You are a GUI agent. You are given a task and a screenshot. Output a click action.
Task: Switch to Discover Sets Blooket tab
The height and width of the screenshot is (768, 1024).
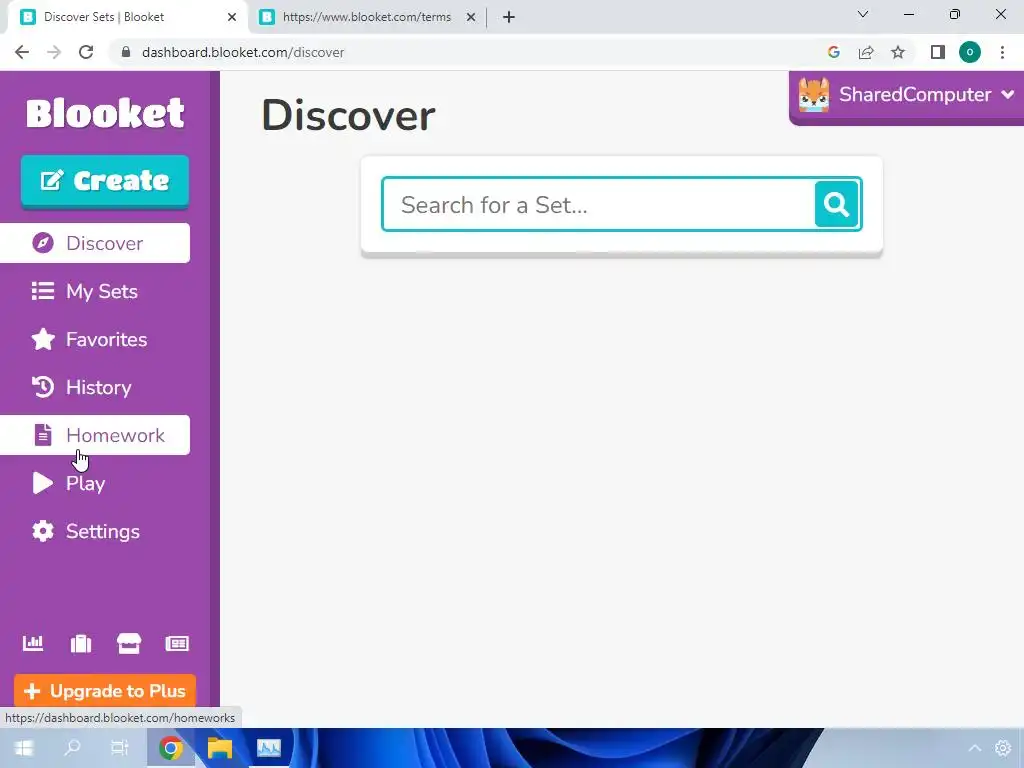(x=127, y=17)
